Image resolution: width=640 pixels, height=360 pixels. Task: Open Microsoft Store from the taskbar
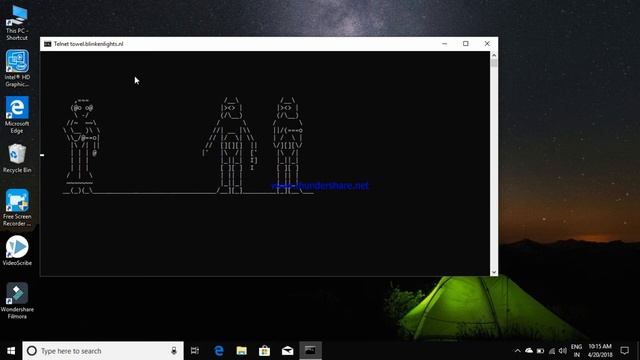pyautogui.click(x=264, y=351)
